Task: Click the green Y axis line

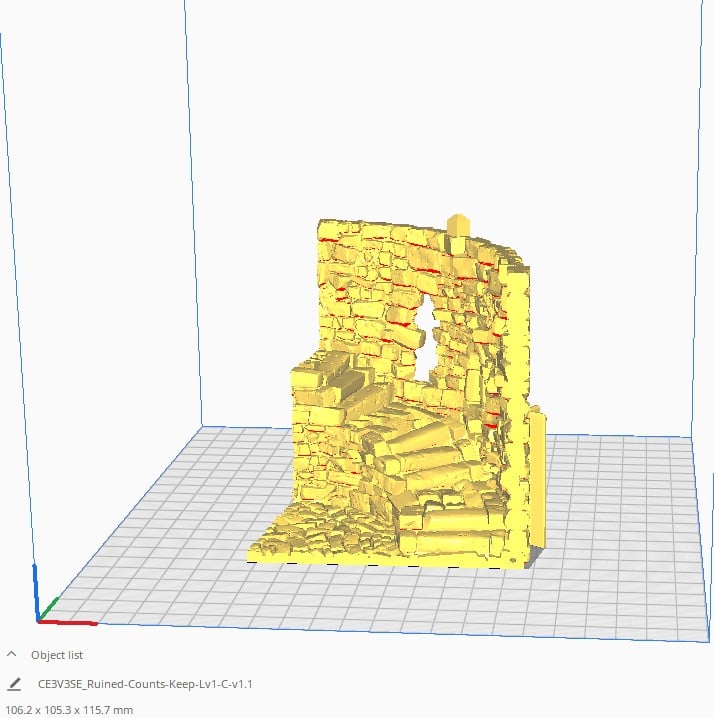Action: coord(51,606)
